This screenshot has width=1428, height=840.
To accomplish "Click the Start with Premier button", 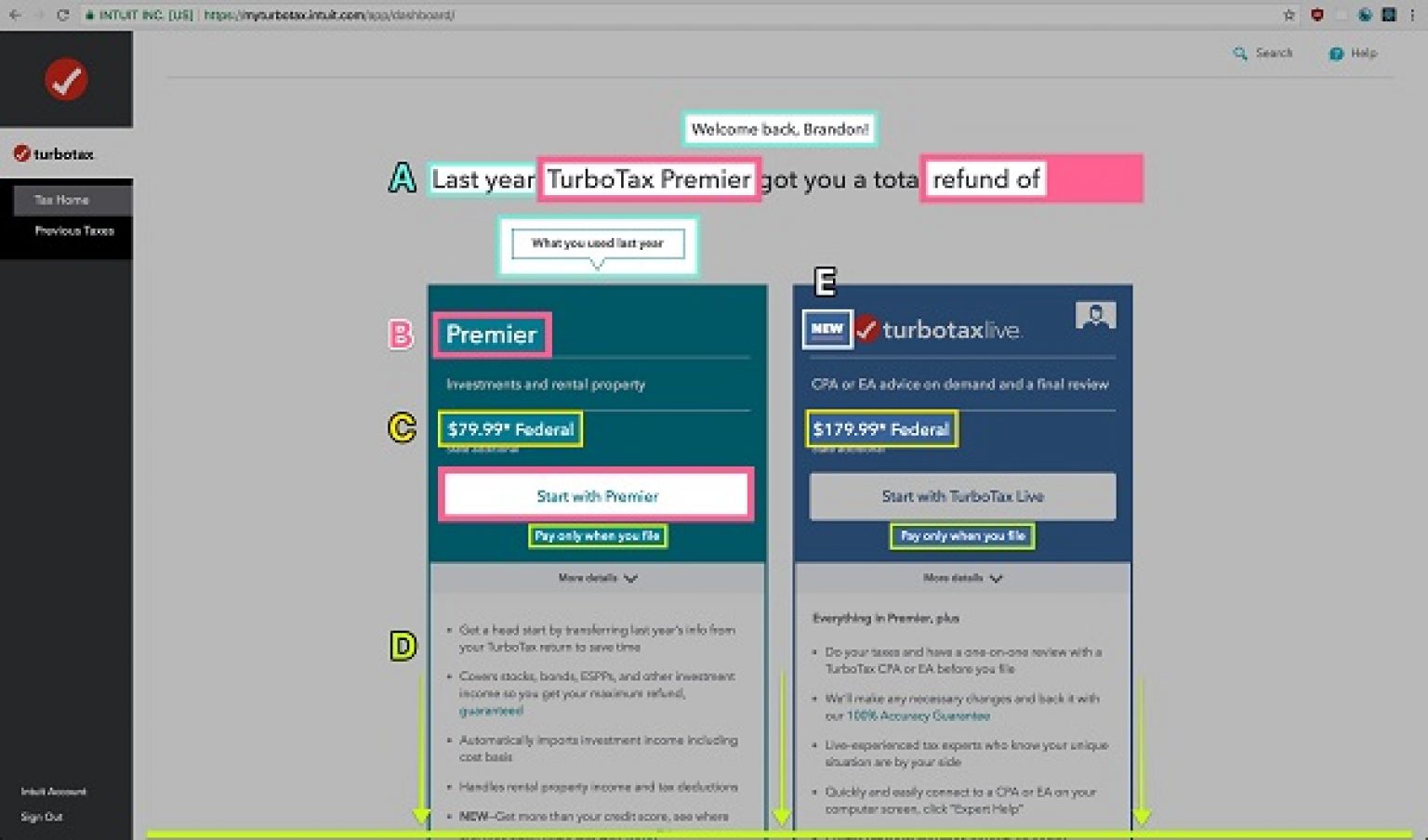I will [596, 495].
